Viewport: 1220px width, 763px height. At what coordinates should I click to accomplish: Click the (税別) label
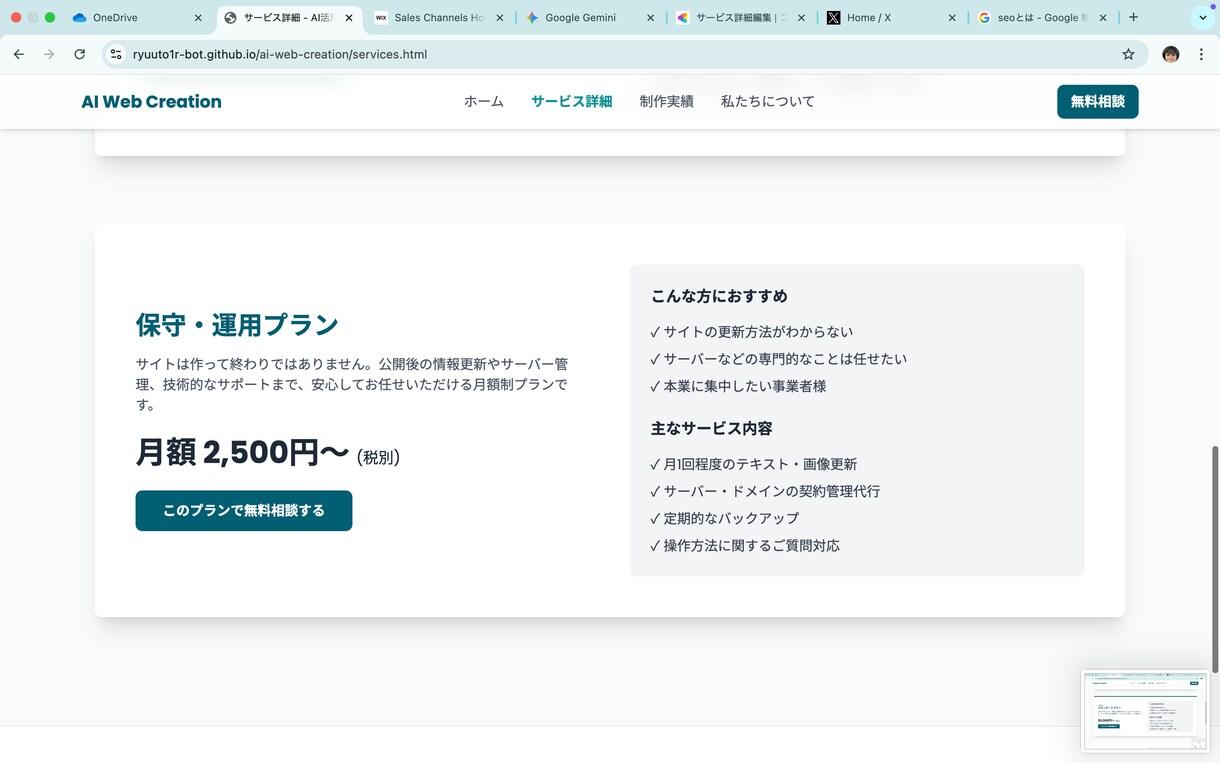point(378,457)
